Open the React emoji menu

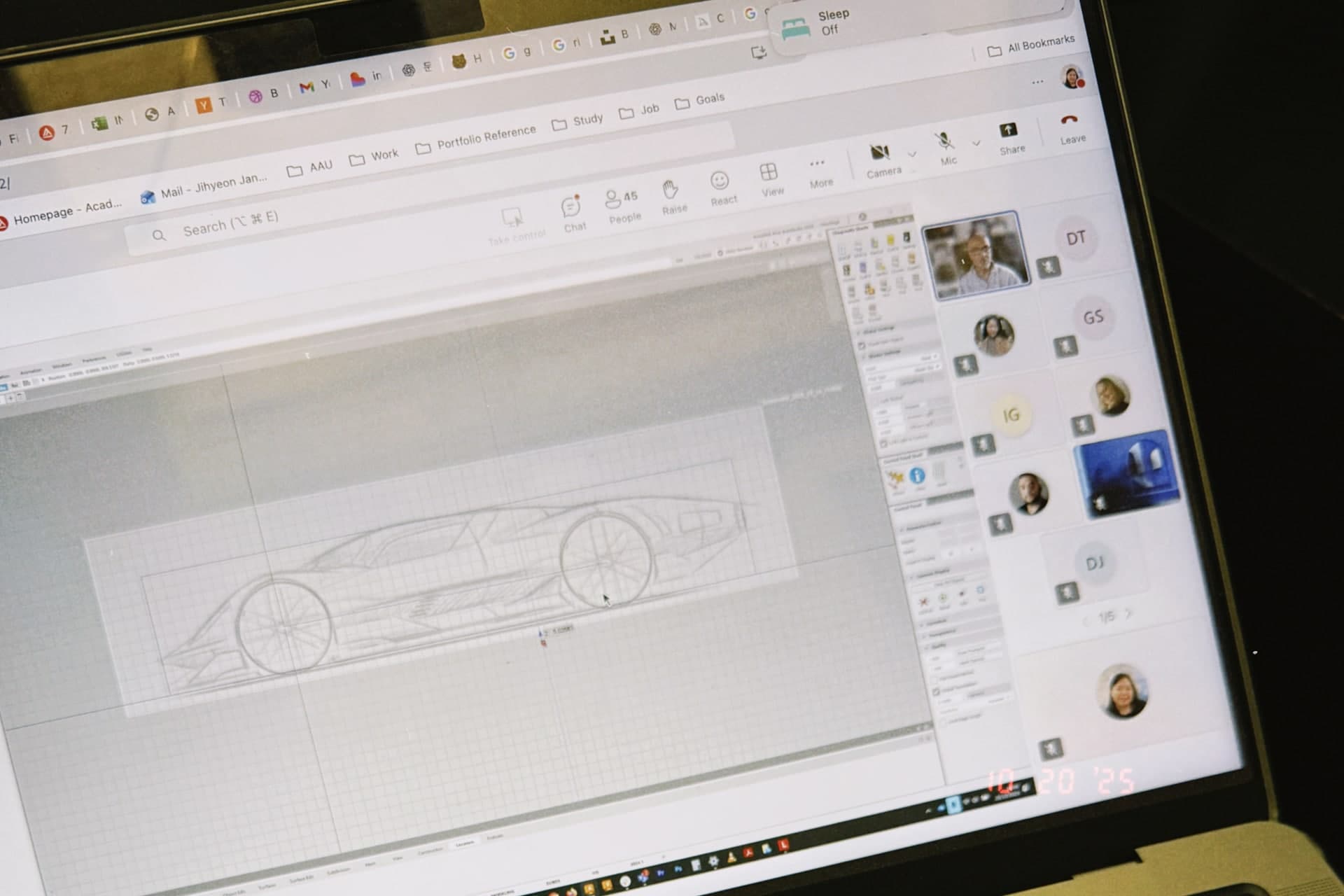point(722,189)
